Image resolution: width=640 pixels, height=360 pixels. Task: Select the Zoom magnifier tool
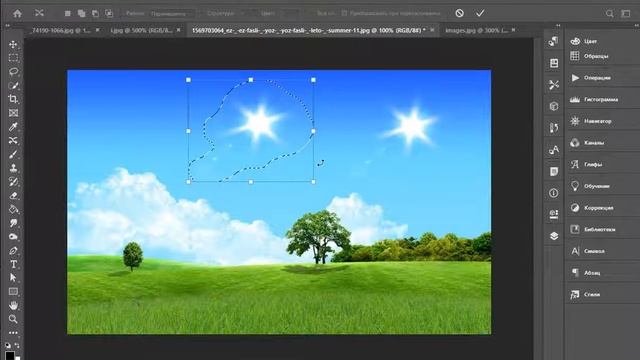[x=13, y=319]
